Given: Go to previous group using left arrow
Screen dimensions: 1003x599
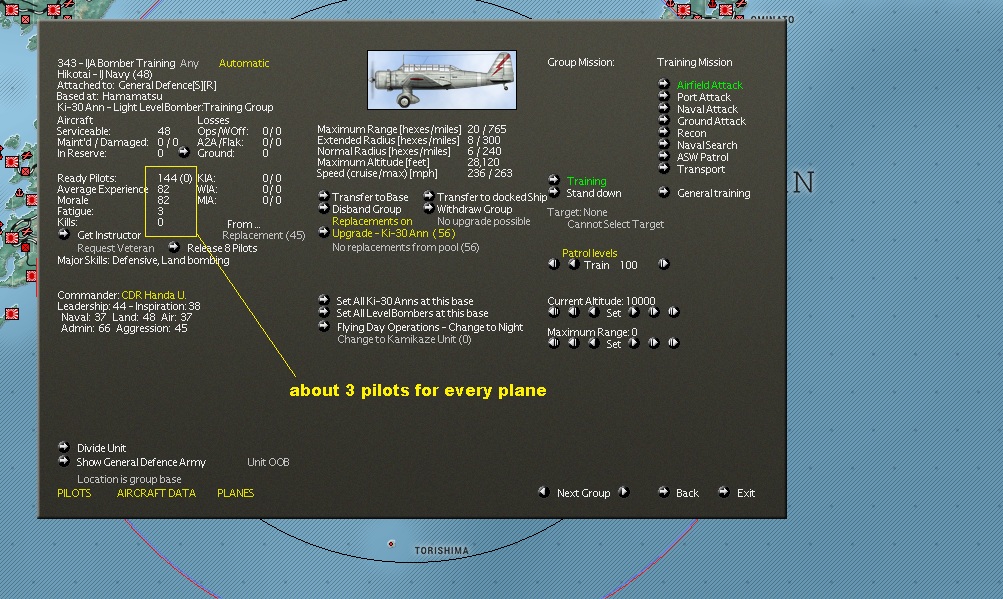Looking at the screenshot, I should (x=544, y=491).
